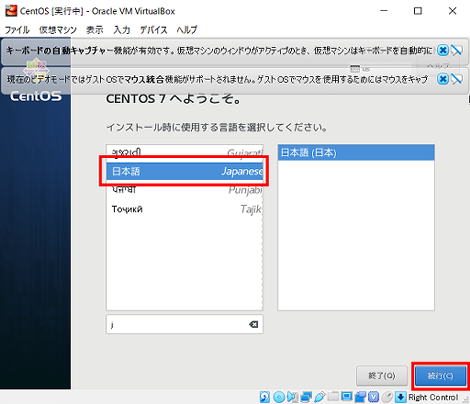
Task: Click the mouse integration status icon
Action: click(387, 397)
